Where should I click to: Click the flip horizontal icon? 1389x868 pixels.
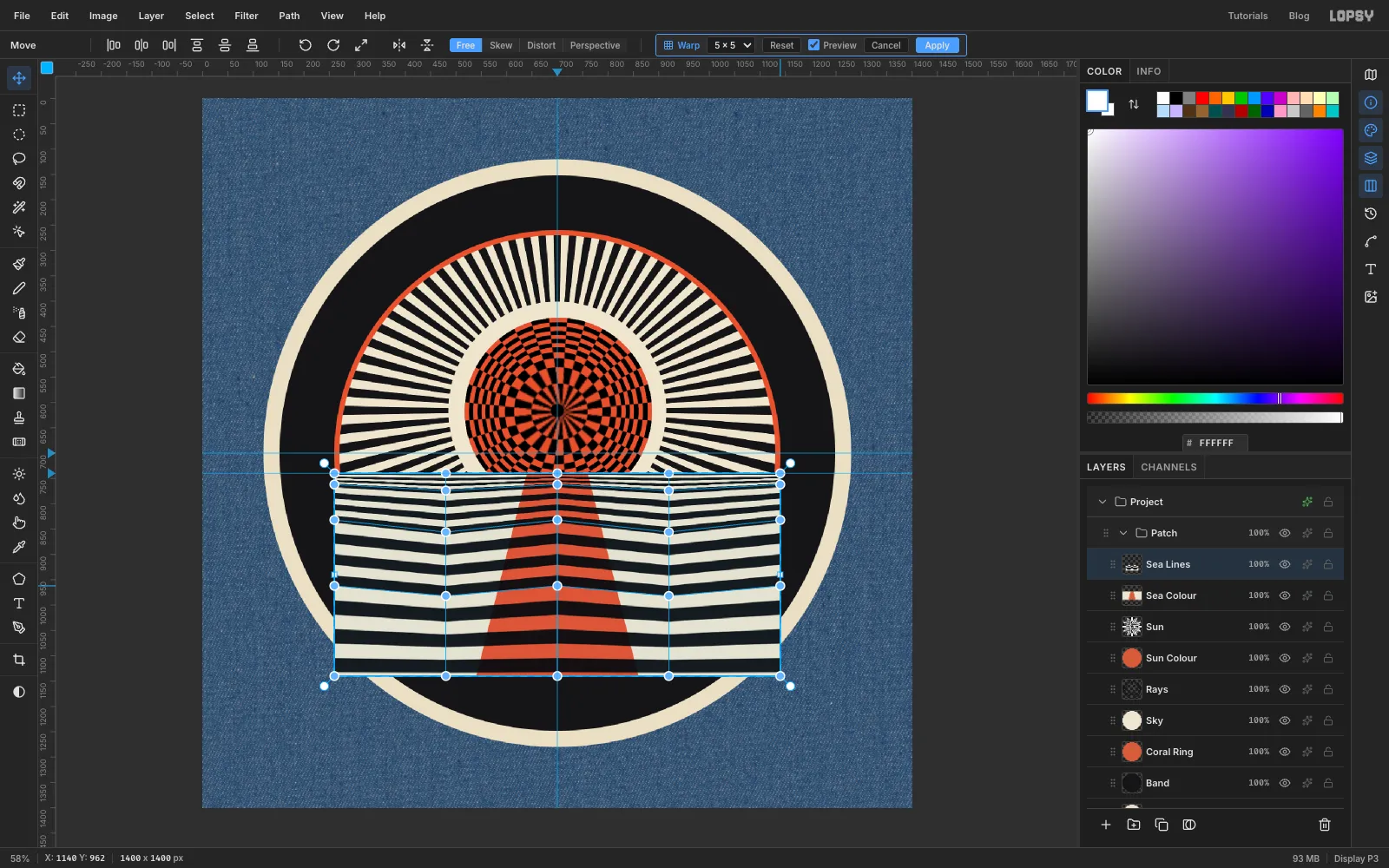pyautogui.click(x=399, y=45)
